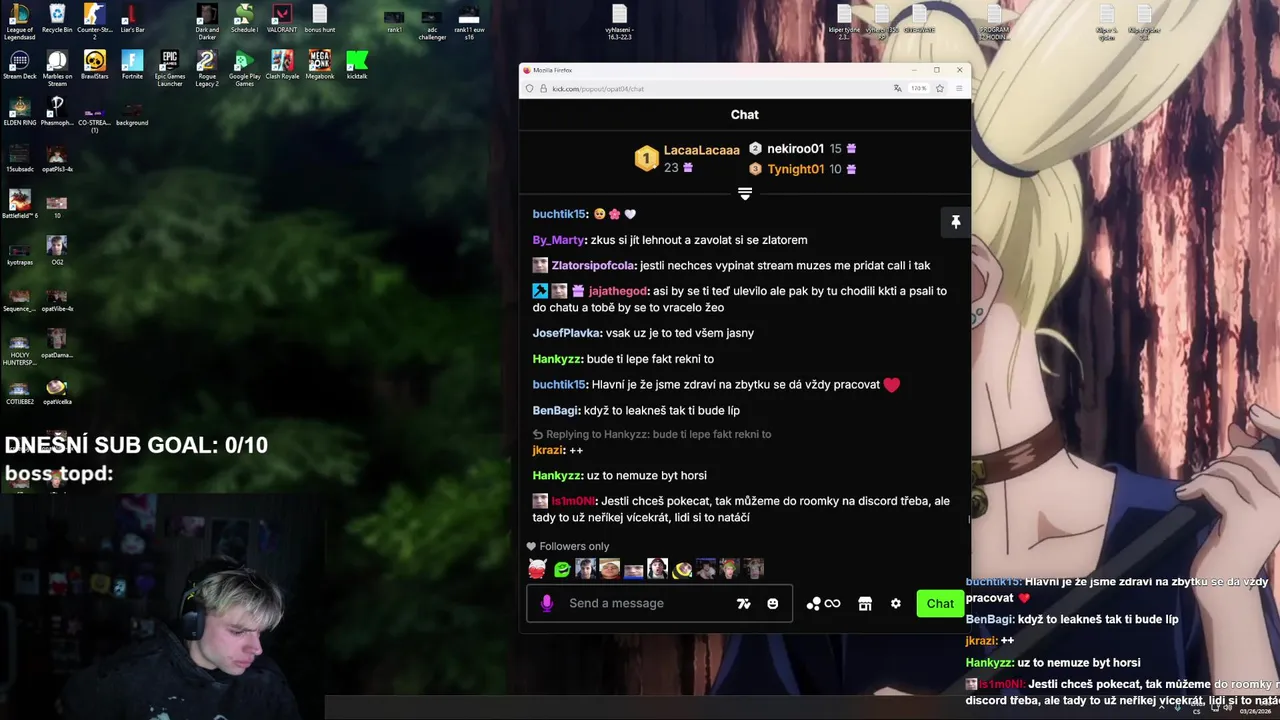Launch Fortnite from the desktop

click(x=132, y=65)
